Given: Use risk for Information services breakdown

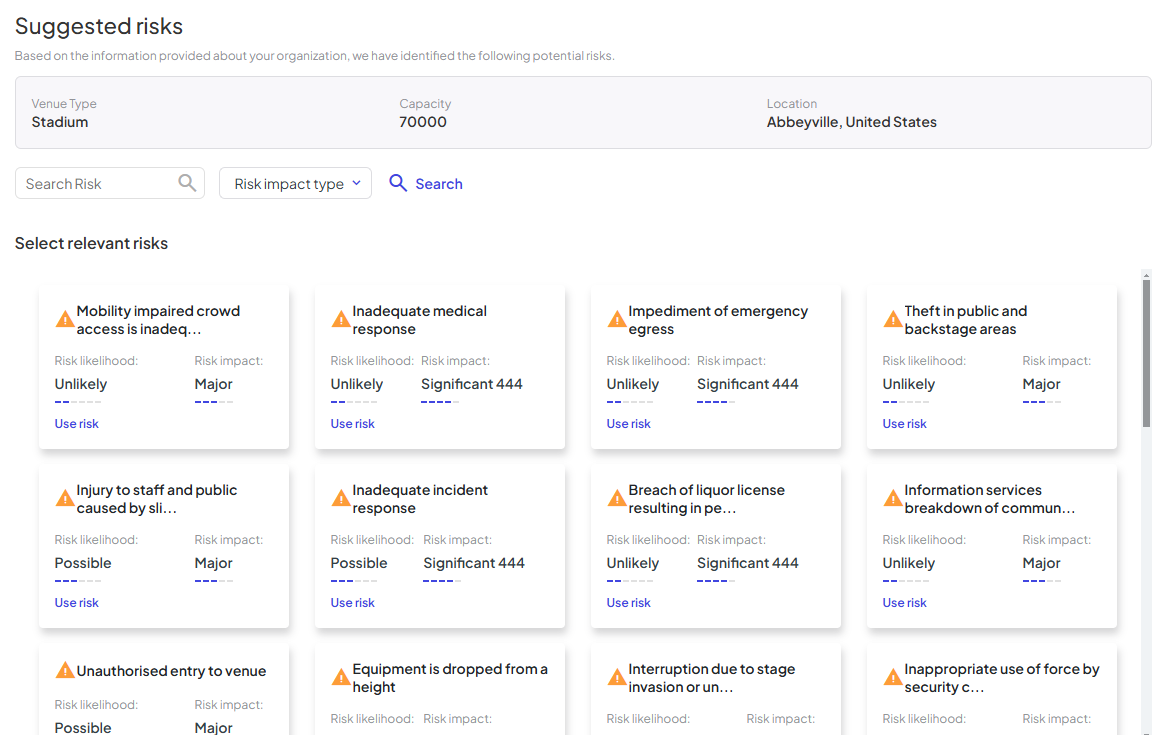Looking at the screenshot, I should [x=904, y=602].
